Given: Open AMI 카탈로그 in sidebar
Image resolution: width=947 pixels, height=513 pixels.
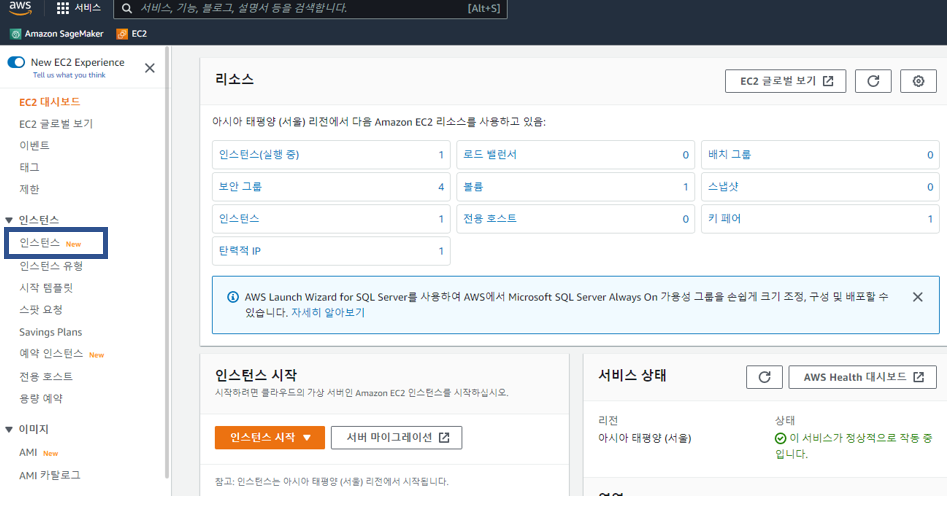Looking at the screenshot, I should pos(50,475).
